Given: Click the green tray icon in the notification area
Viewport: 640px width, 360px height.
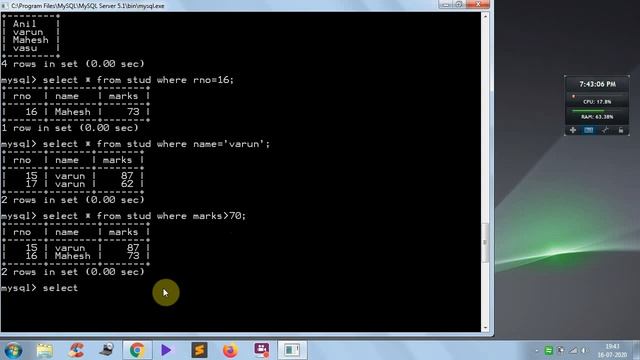Looking at the screenshot, I should point(549,351).
